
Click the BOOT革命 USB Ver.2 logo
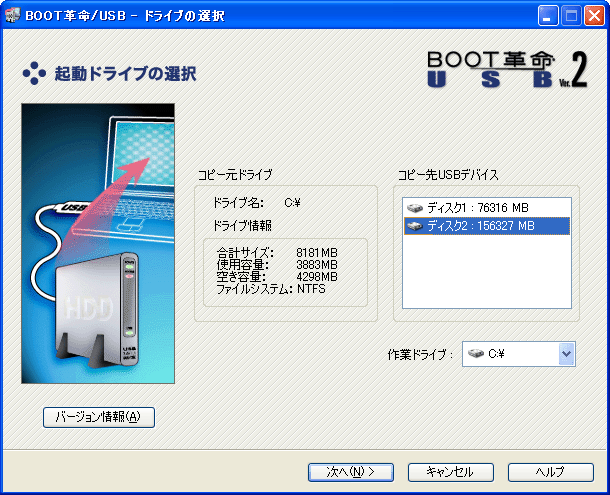tap(507, 69)
